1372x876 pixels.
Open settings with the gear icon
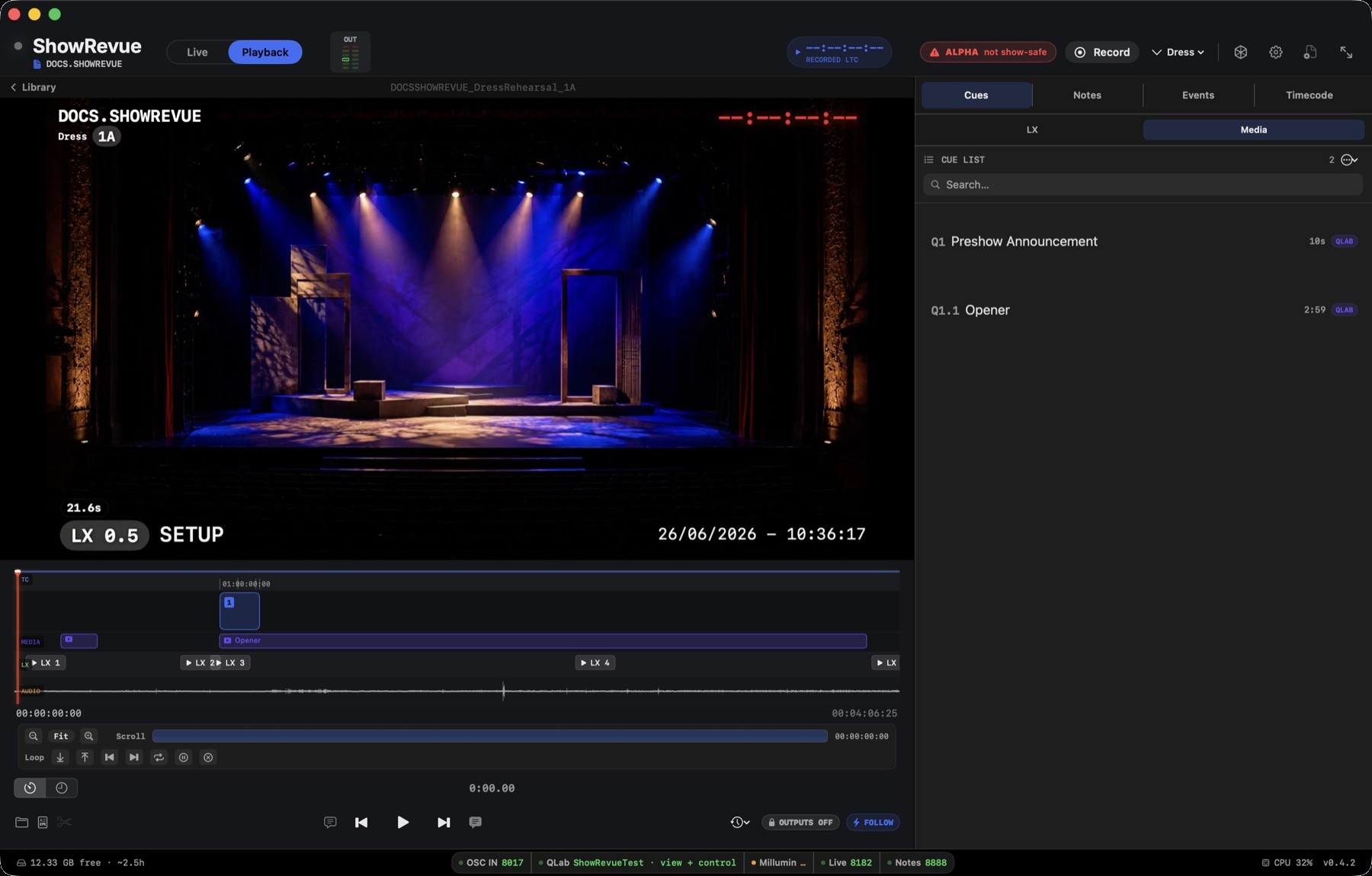[1276, 52]
